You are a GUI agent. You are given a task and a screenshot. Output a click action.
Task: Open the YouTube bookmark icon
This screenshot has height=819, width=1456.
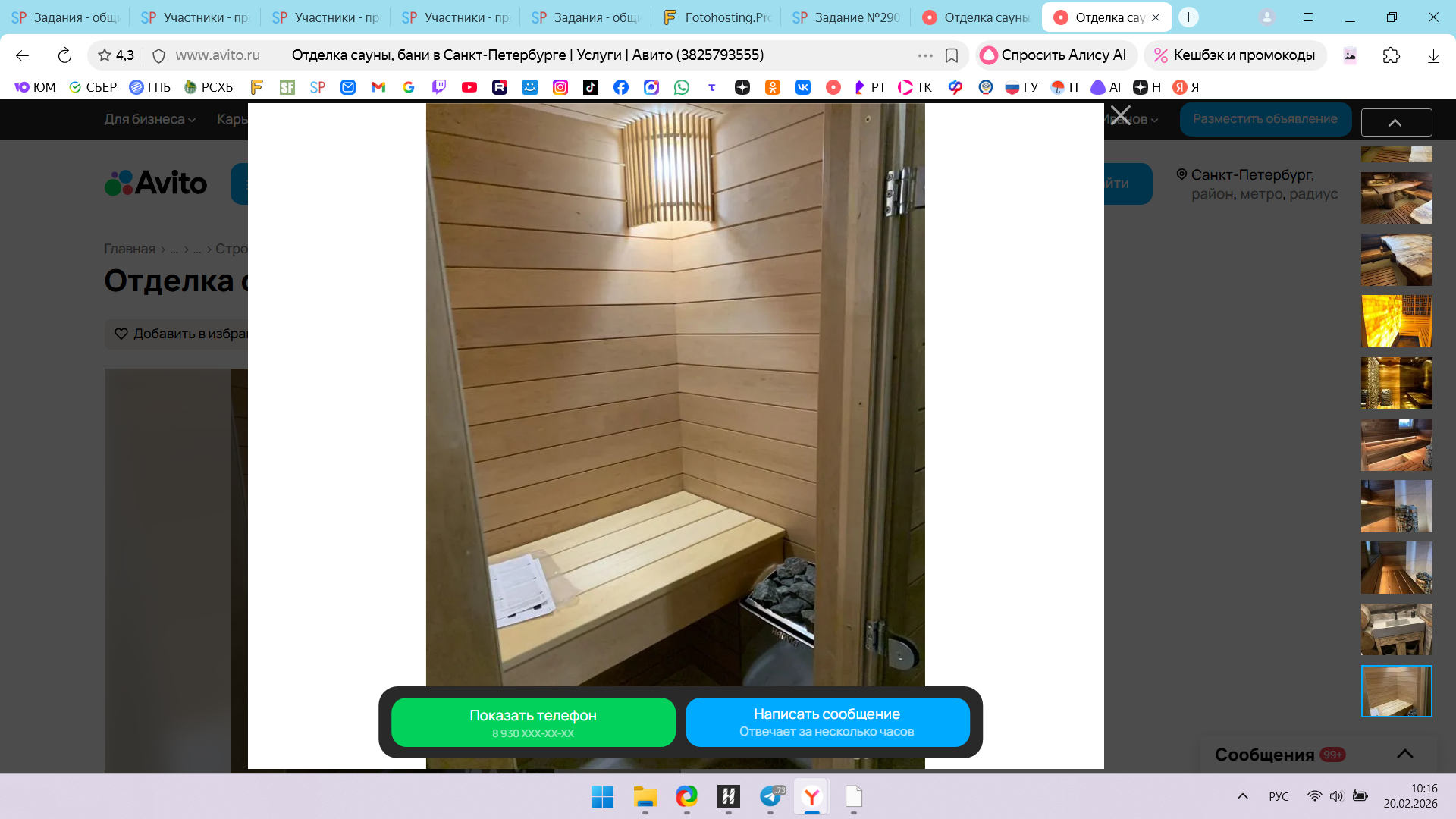(469, 87)
